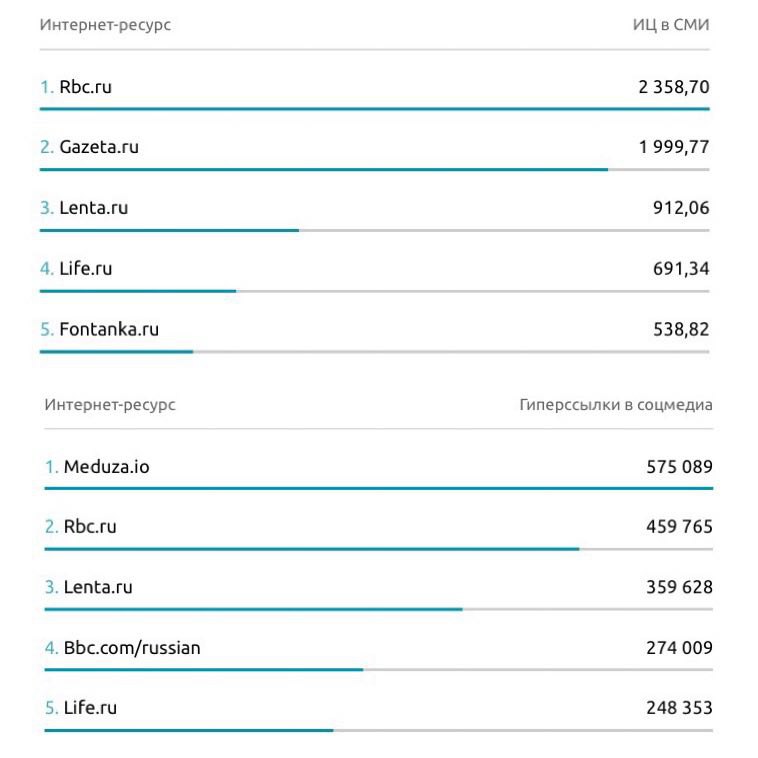The image size is (758, 758).
Task: Click the 1 999,77 score for Gazeta.ru
Action: (674, 147)
